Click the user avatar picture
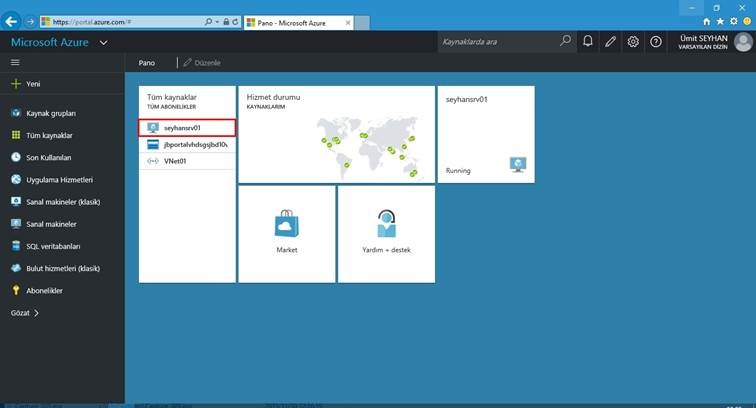The image size is (756, 408). [x=743, y=42]
